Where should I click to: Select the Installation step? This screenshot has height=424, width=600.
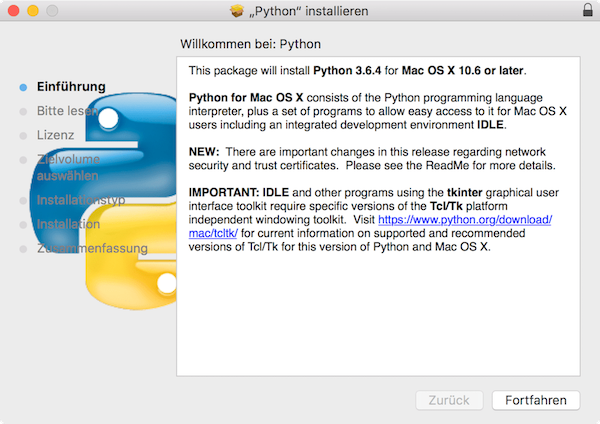[68, 224]
